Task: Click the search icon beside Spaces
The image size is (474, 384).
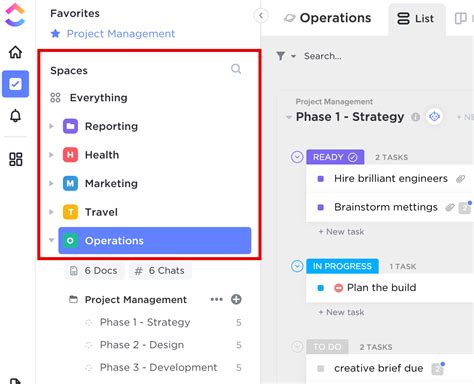Action: pyautogui.click(x=236, y=69)
